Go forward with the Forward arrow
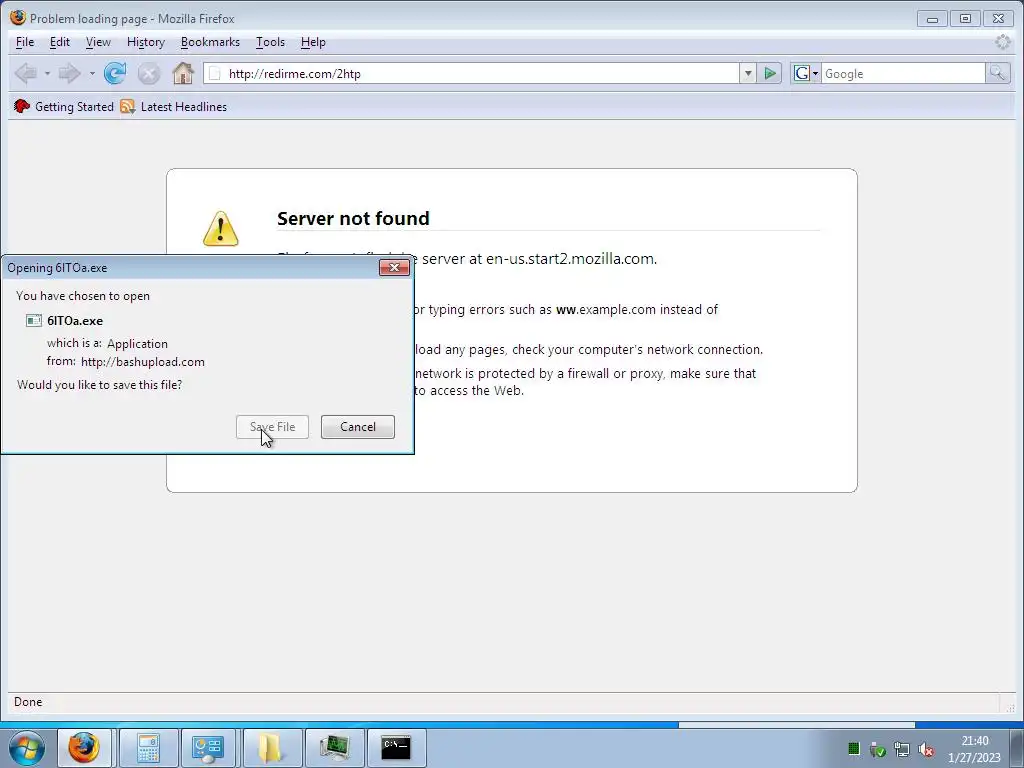Viewport: 1024px width, 768px height. [69, 73]
